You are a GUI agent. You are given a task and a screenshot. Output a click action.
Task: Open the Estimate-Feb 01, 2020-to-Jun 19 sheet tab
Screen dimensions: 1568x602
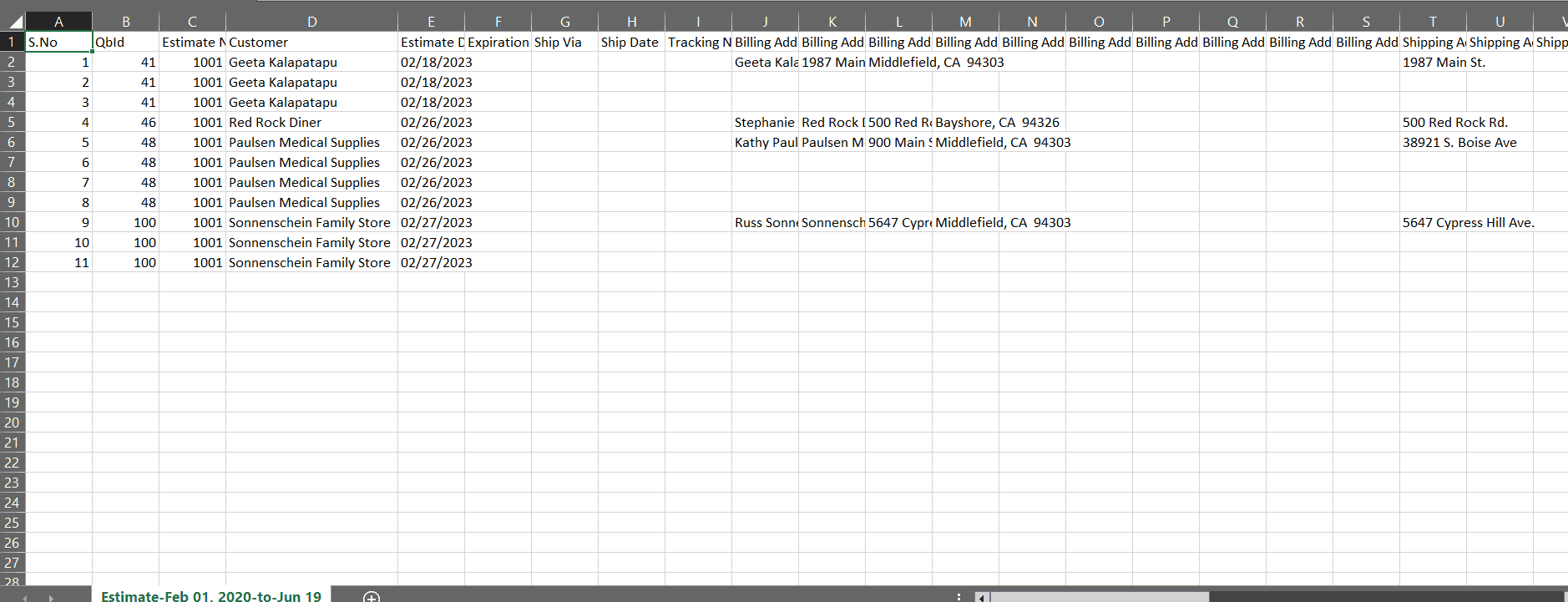coord(211,595)
